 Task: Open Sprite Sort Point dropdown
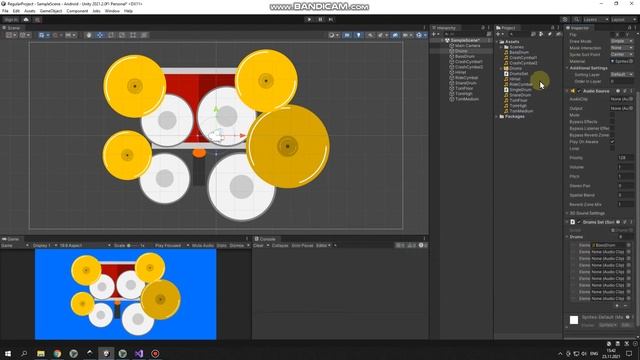[622, 54]
